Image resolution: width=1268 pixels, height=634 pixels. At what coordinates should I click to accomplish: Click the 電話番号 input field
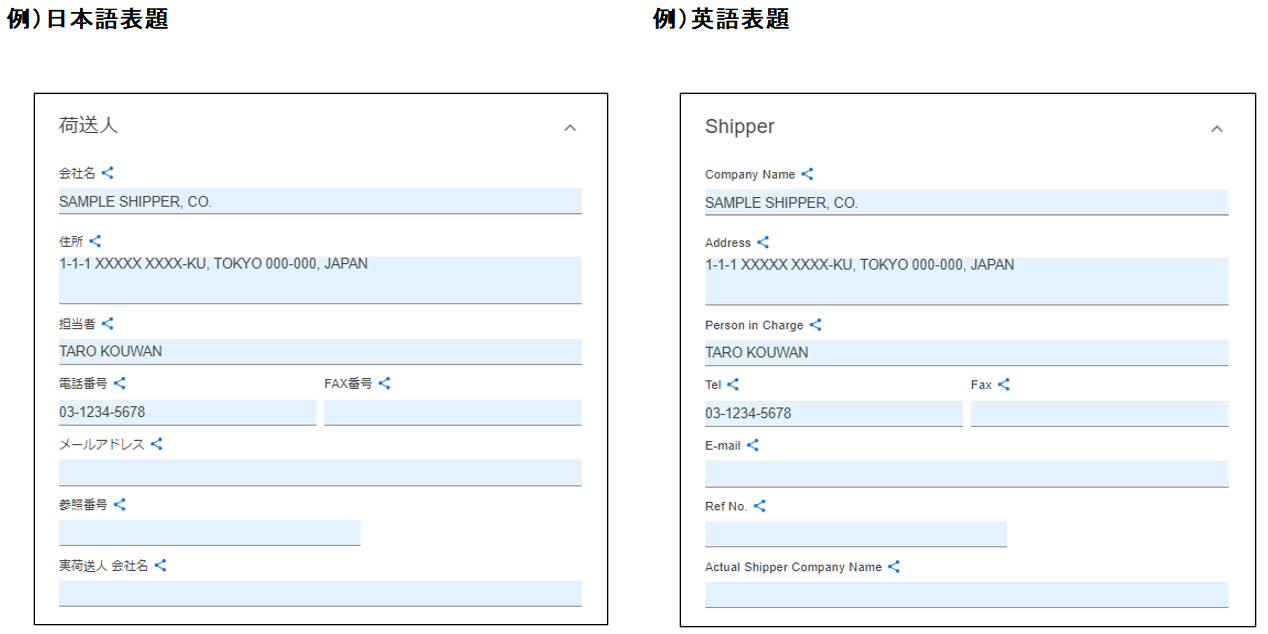pyautogui.click(x=187, y=412)
